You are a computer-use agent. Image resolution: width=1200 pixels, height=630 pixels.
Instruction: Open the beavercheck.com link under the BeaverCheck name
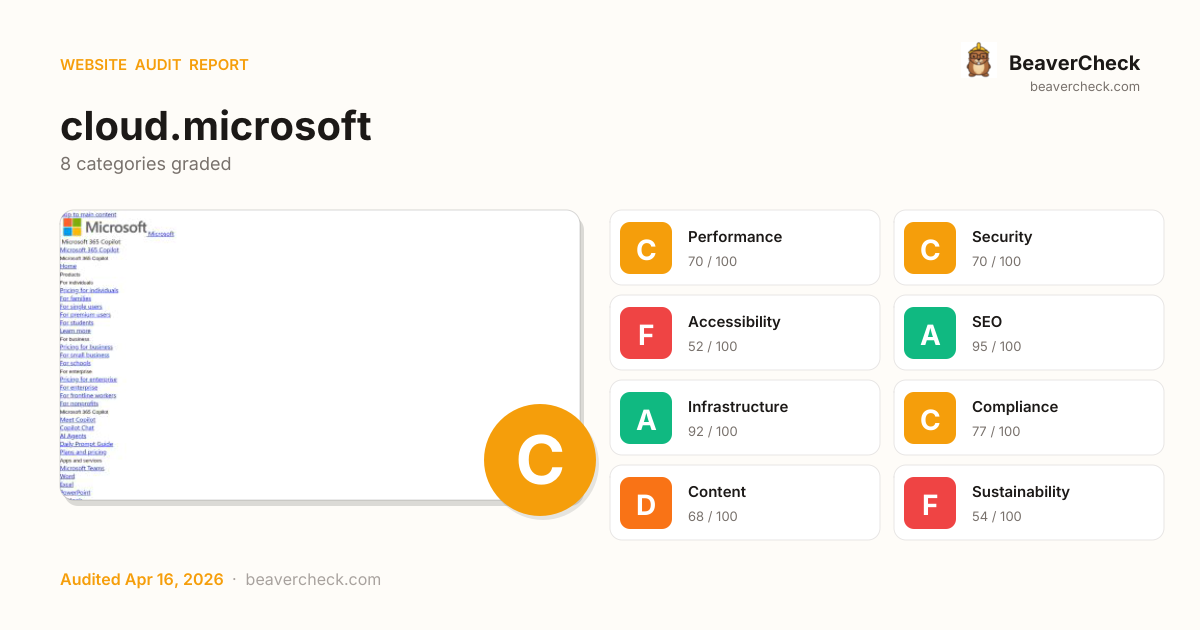1085,87
